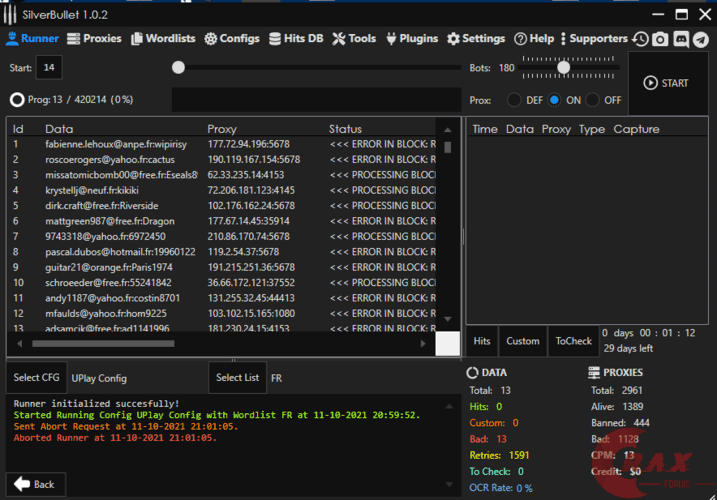
Task: Open the Proxies section
Action: coord(94,39)
